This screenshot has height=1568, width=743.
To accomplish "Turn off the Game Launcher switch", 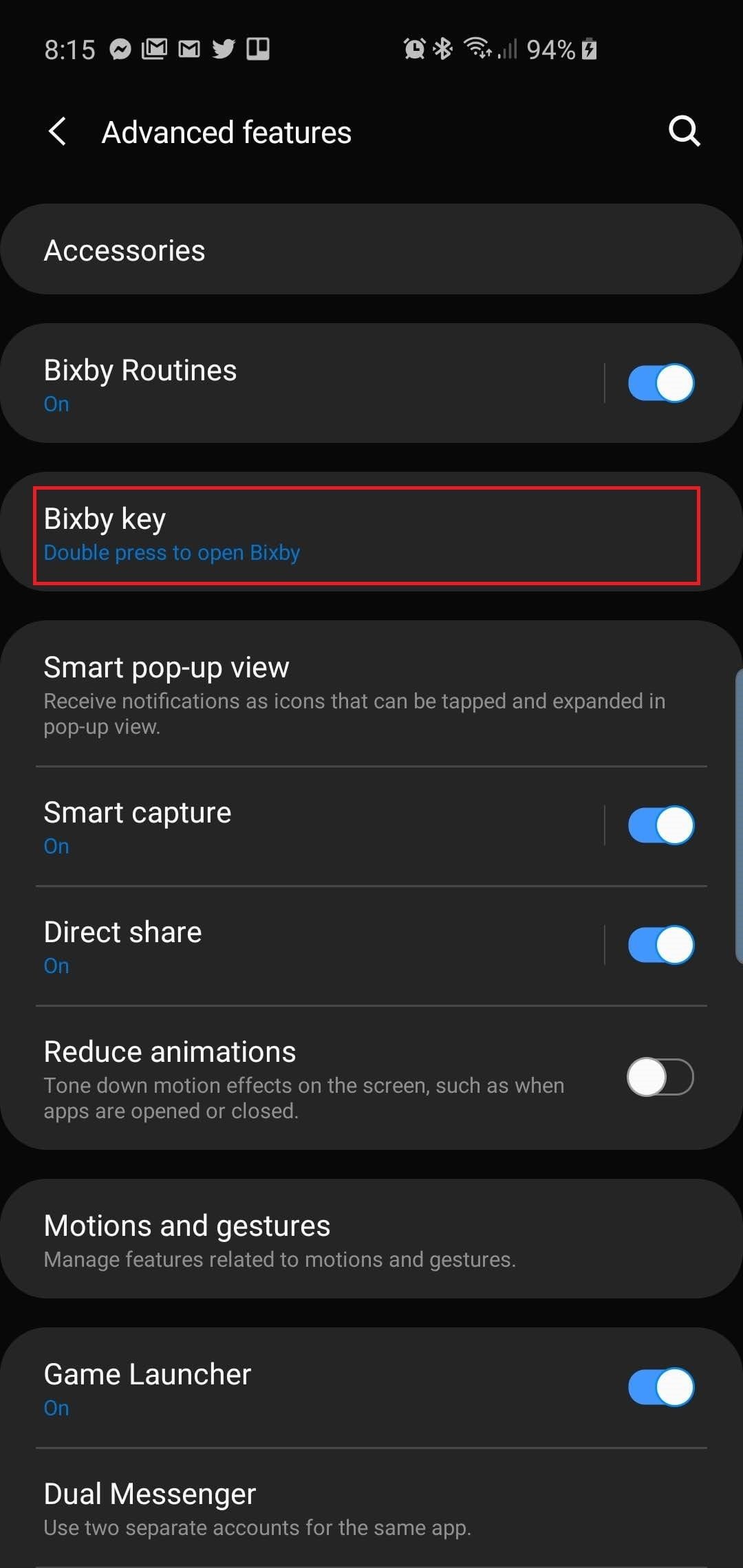I will coord(660,1387).
